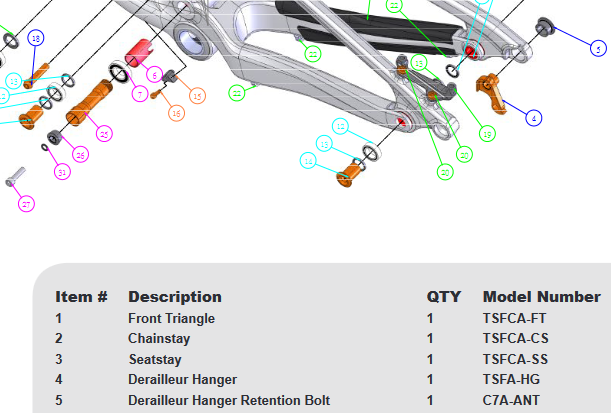Image resolution: width=611 pixels, height=413 pixels.
Task: Click the C7A-ANT model number
Action: coord(510,401)
